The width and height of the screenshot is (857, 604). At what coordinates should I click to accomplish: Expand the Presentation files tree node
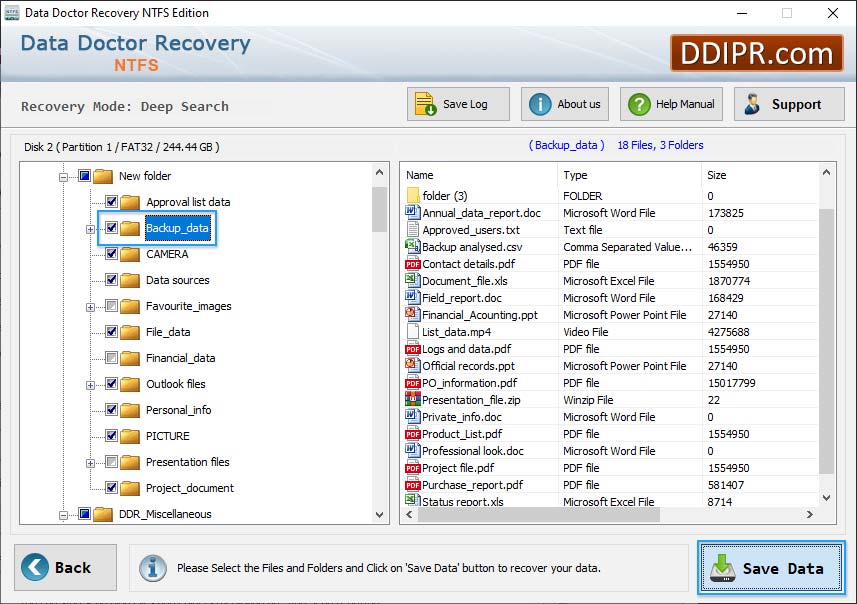[90, 464]
